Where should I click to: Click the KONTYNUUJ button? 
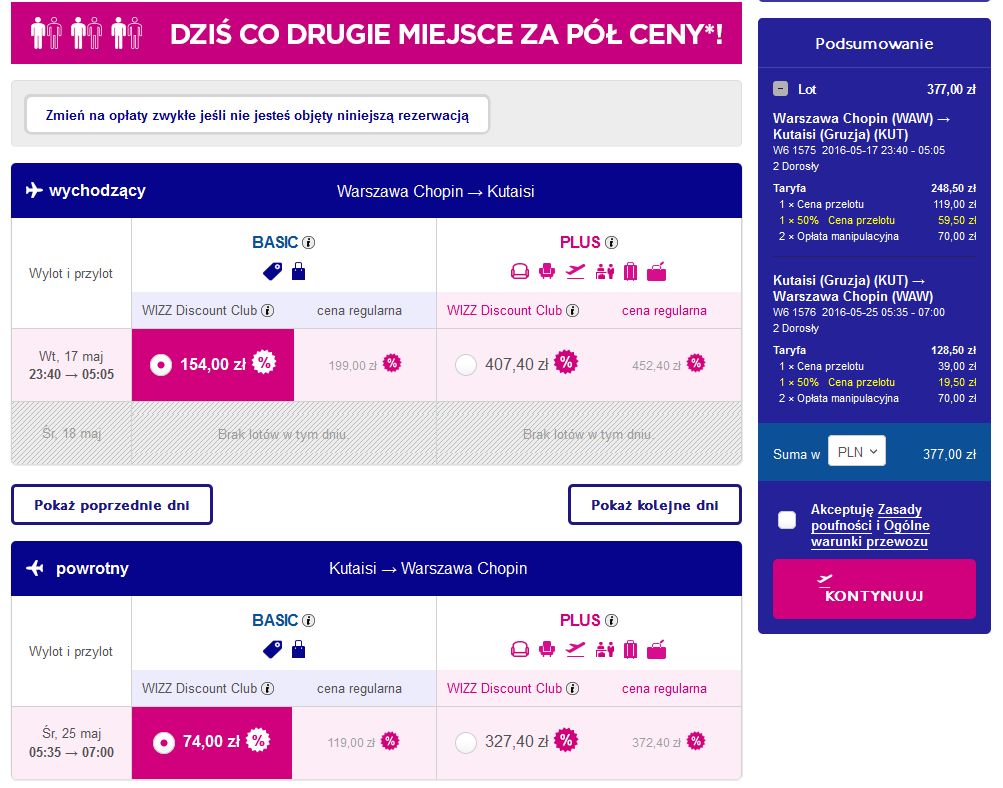[x=874, y=589]
